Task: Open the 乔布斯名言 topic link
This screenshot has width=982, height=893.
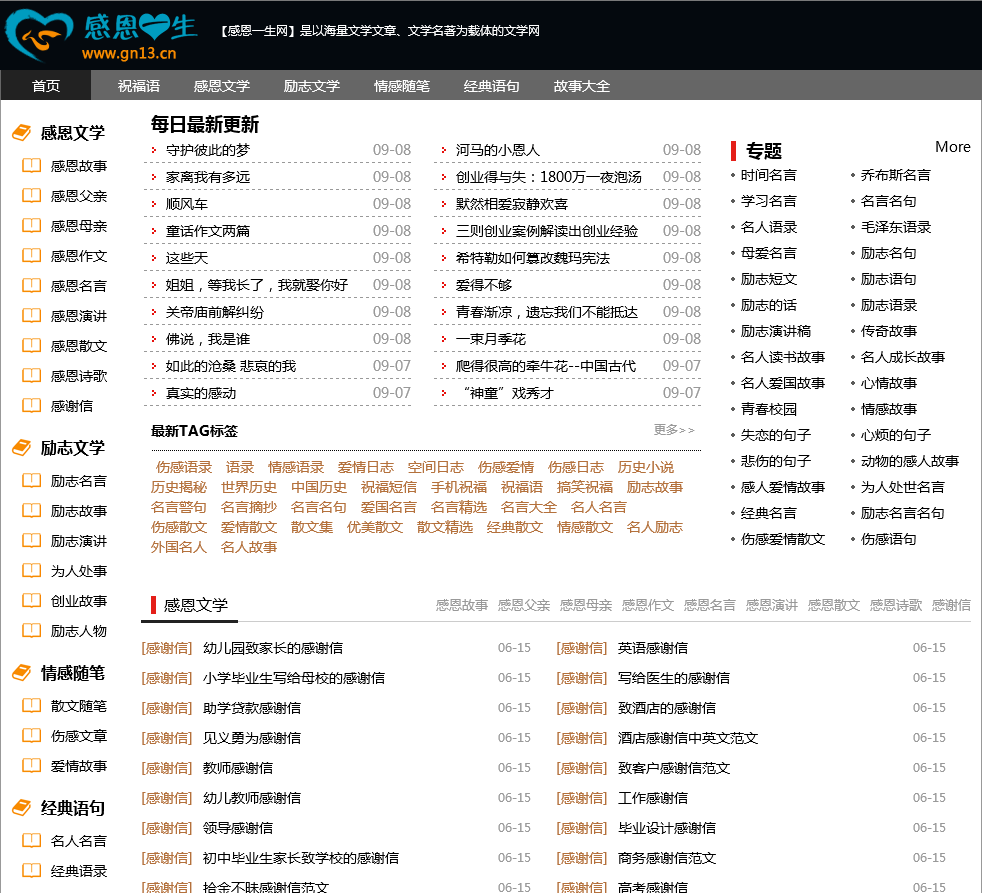Action: pos(895,175)
